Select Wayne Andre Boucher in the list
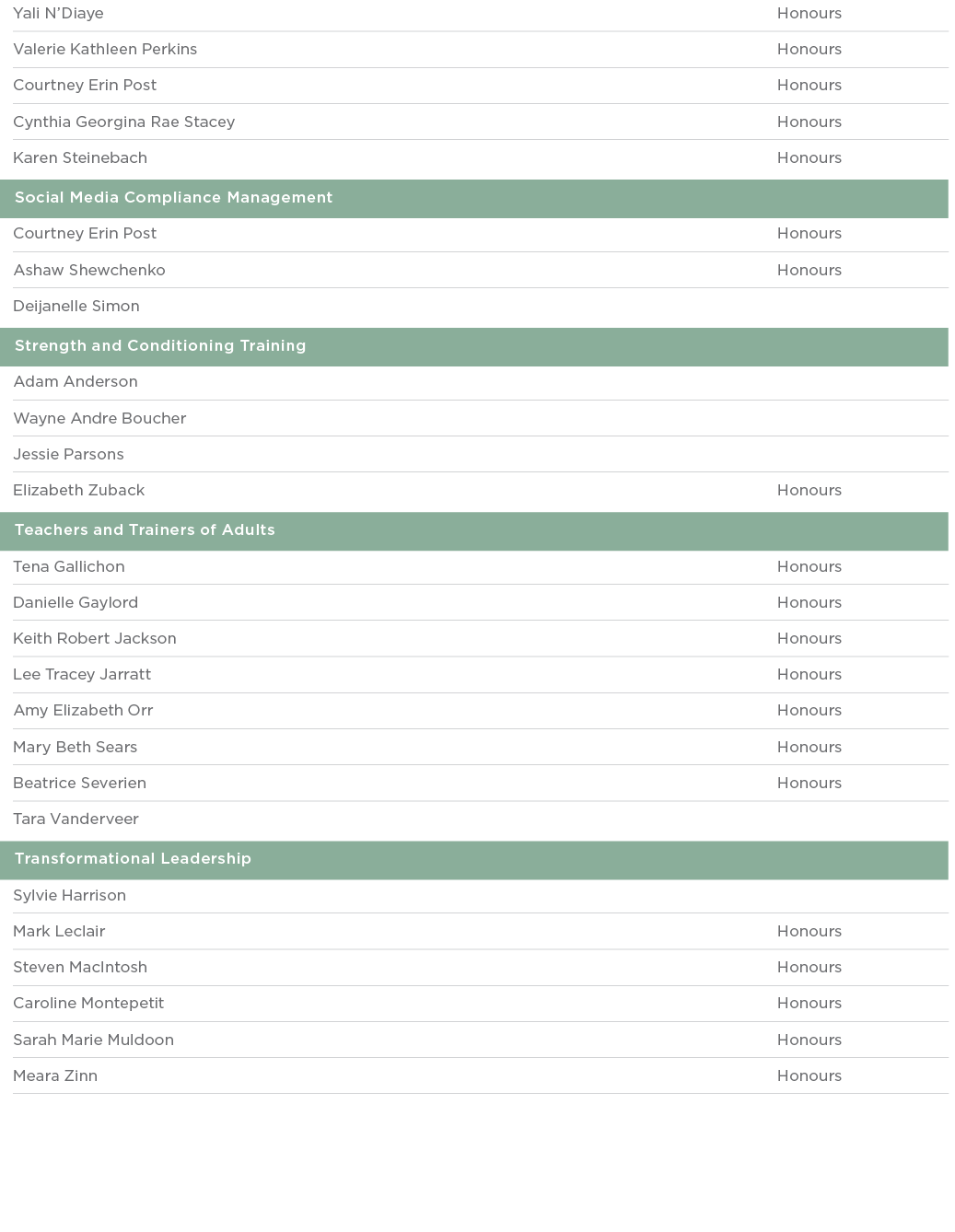Viewport: 955px width, 1232px height. [99, 419]
